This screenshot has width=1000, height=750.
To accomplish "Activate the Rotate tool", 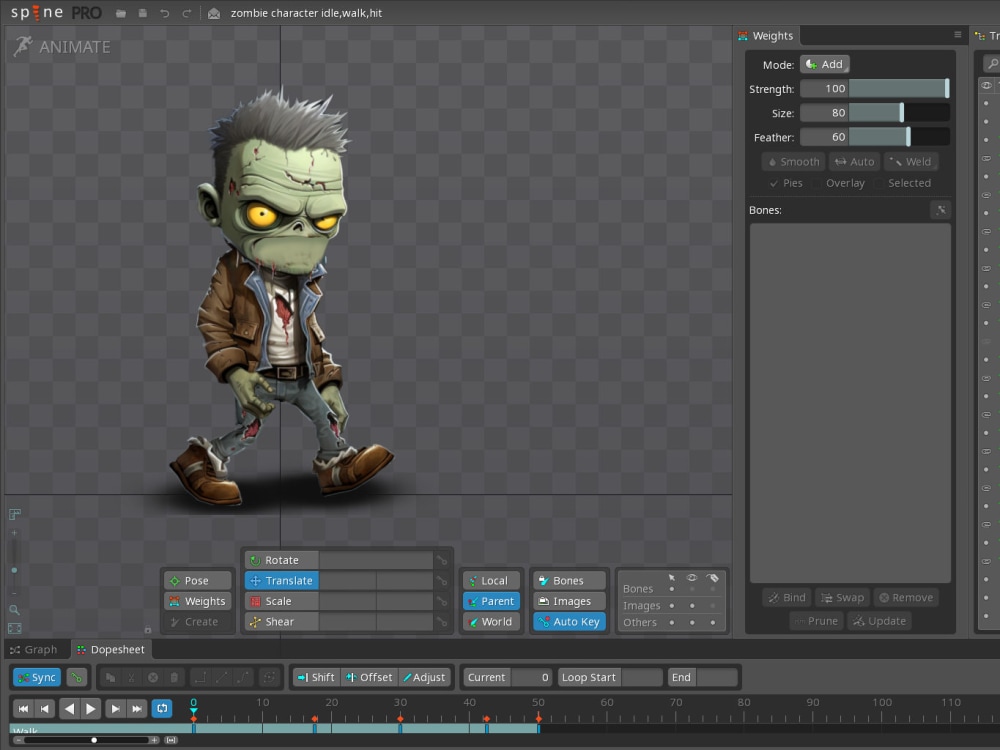I will click(x=281, y=560).
